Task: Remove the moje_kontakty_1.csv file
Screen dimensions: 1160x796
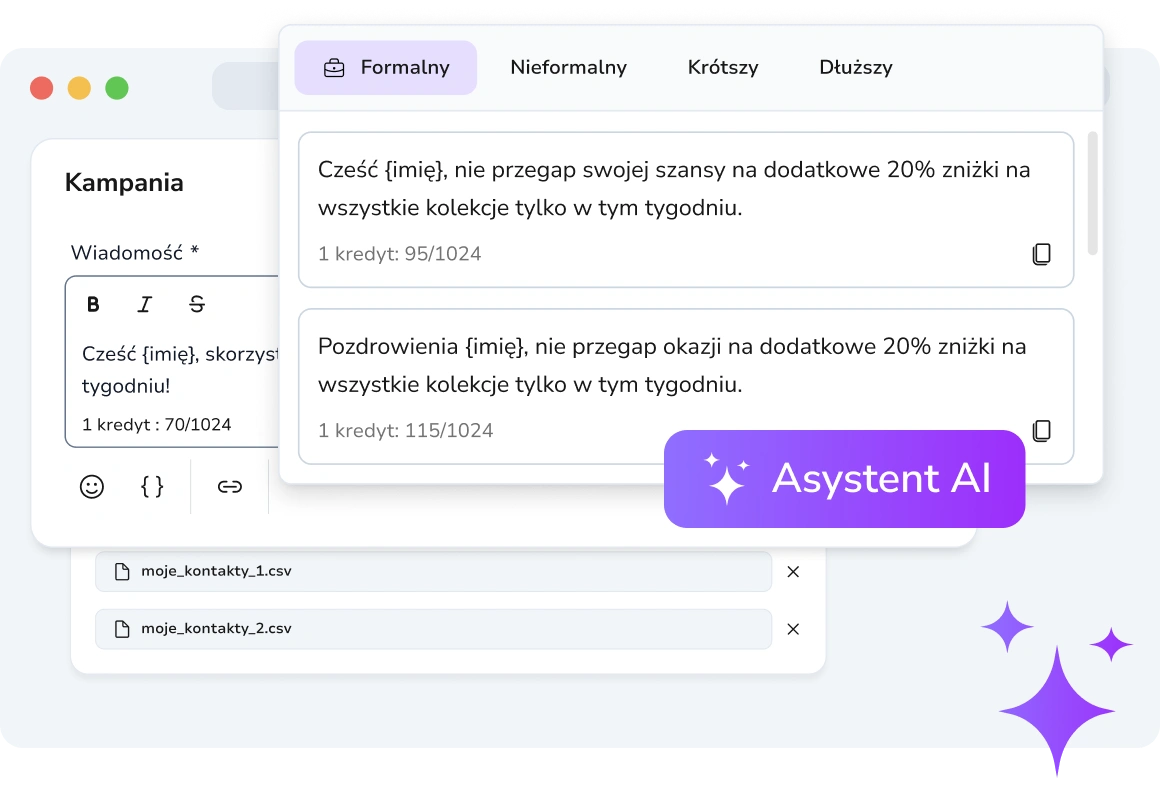Action: [x=793, y=571]
